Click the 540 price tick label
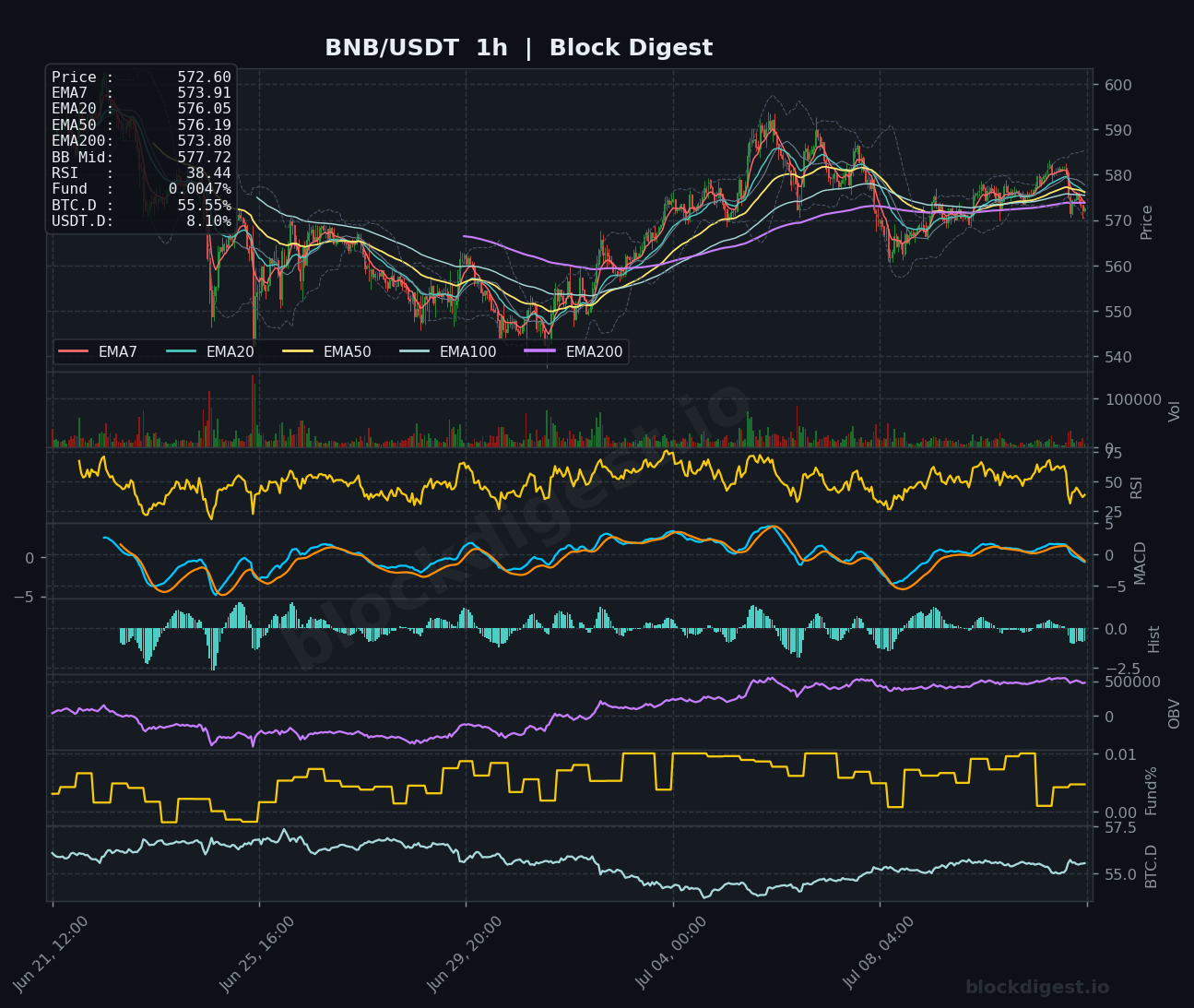The width and height of the screenshot is (1194, 1008). point(1117,357)
